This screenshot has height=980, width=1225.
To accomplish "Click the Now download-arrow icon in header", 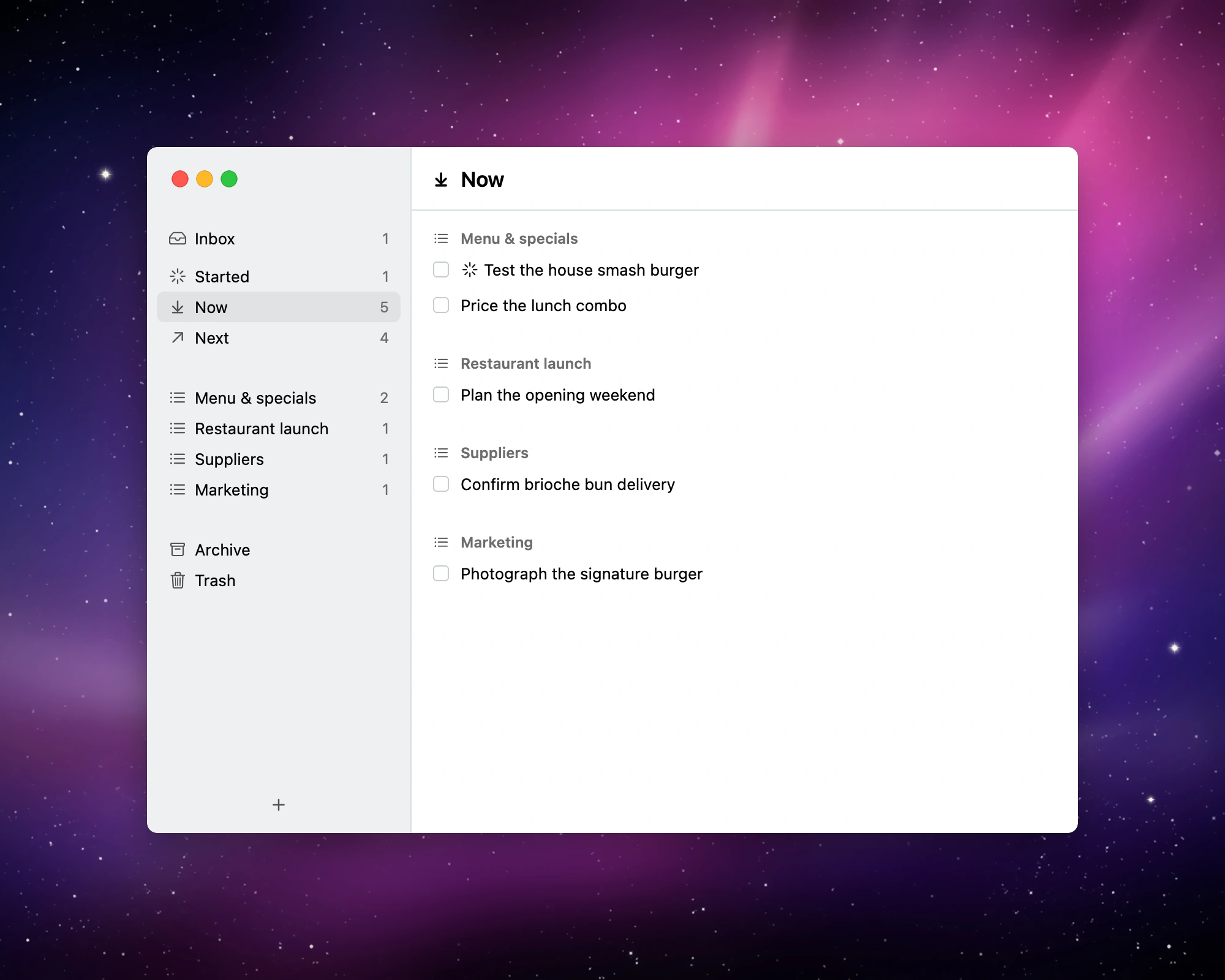I will pyautogui.click(x=441, y=180).
